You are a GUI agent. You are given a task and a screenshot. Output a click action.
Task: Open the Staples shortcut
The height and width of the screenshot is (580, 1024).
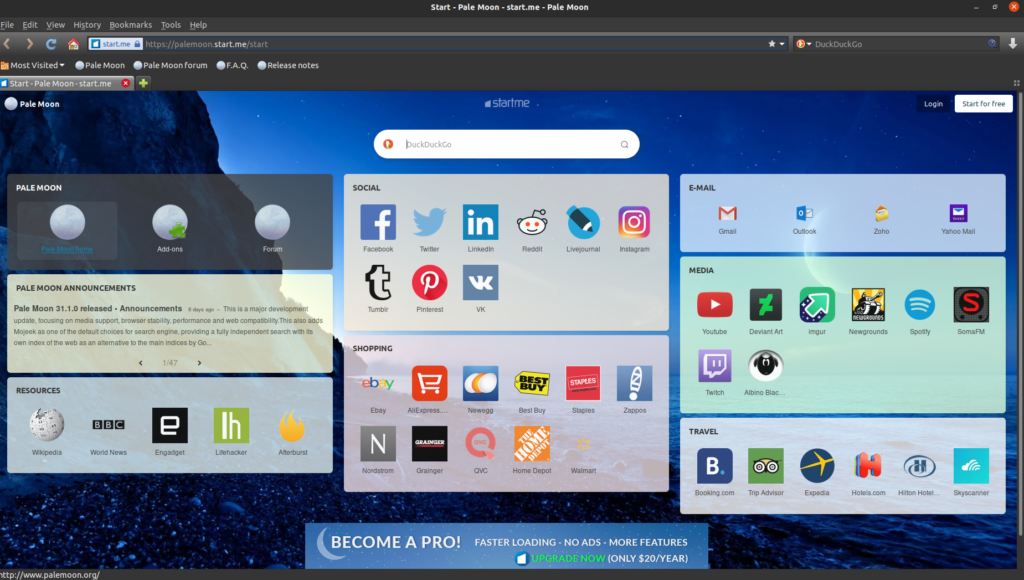pyautogui.click(x=583, y=383)
